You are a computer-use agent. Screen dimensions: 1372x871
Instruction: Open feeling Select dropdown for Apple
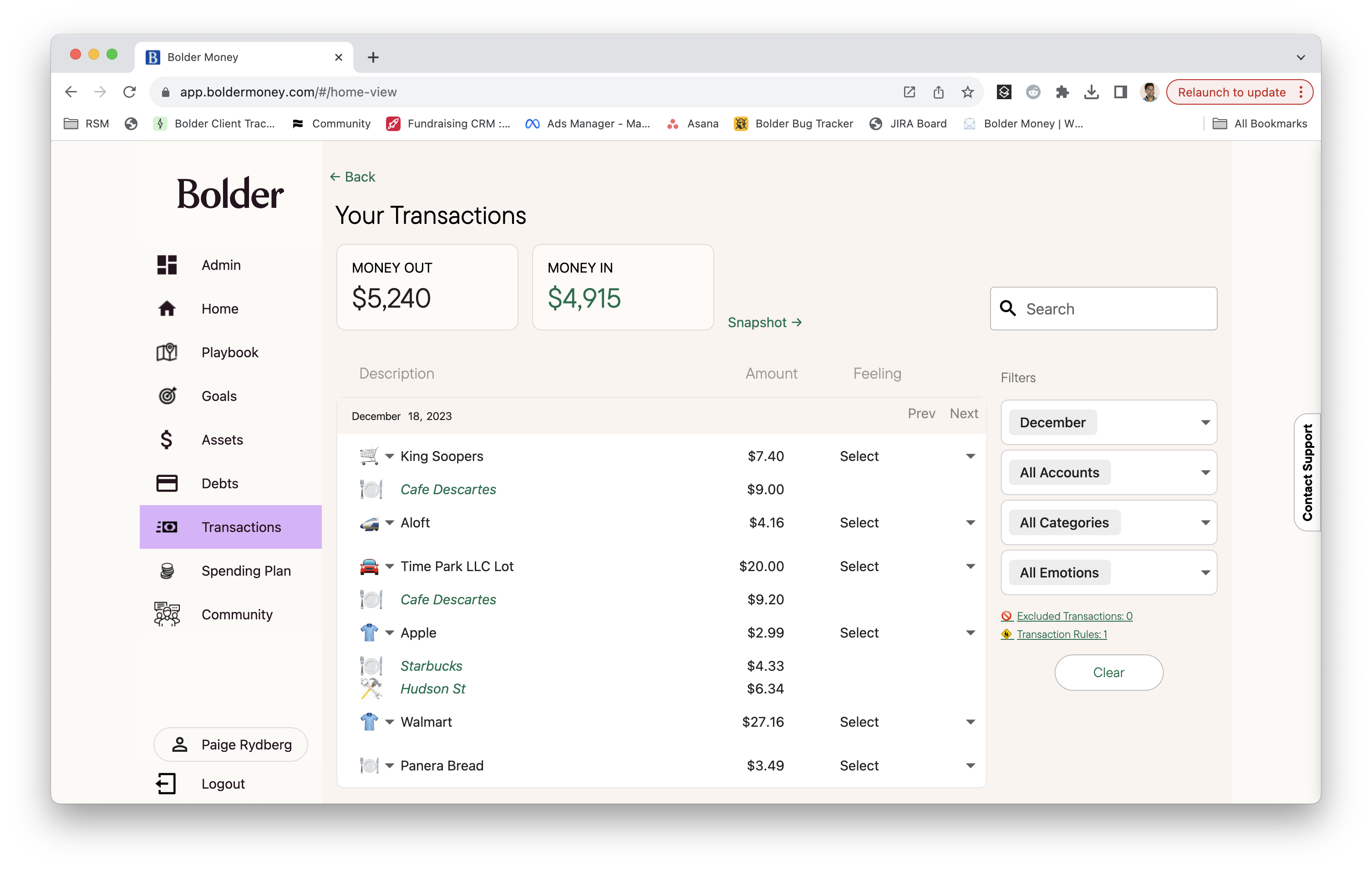(907, 632)
